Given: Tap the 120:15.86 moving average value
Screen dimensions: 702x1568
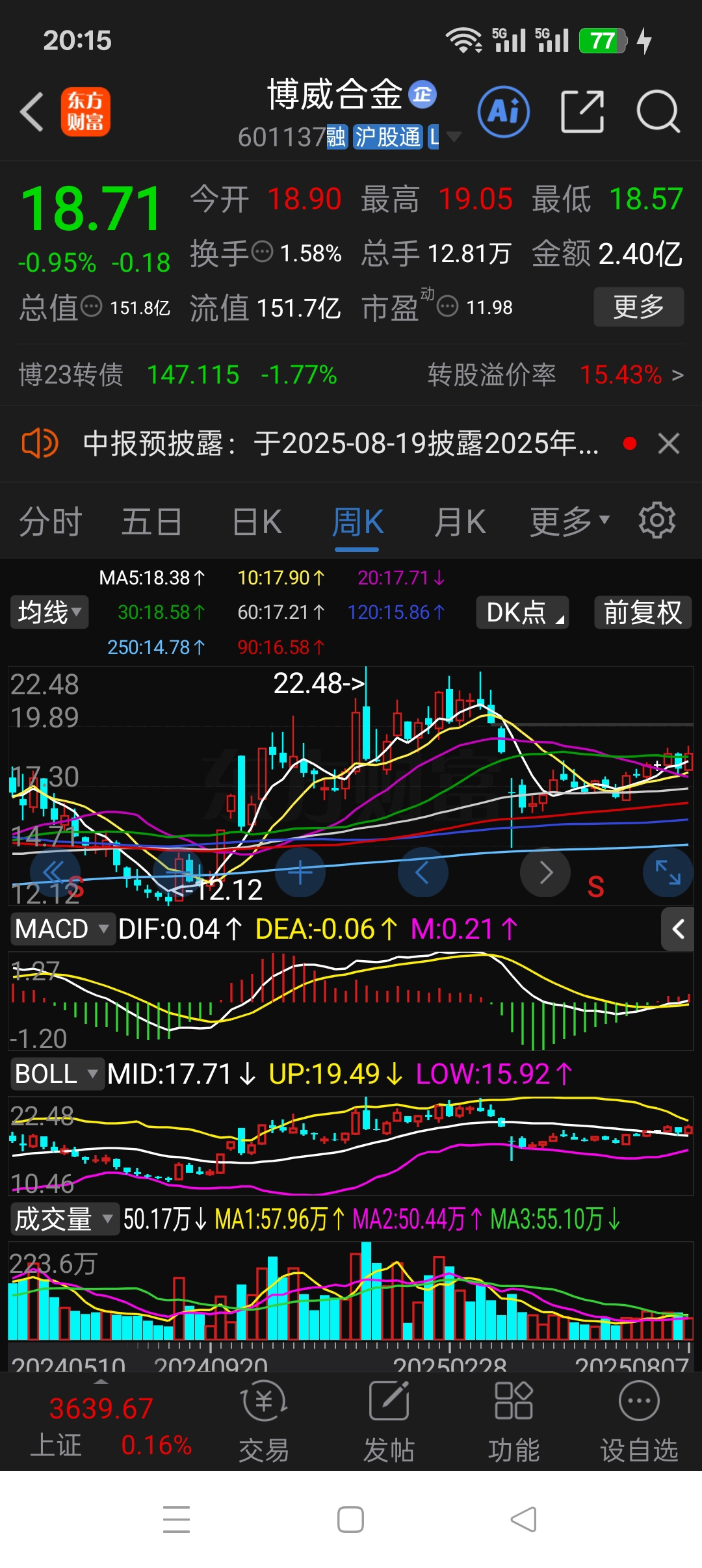Looking at the screenshot, I should pos(396,612).
